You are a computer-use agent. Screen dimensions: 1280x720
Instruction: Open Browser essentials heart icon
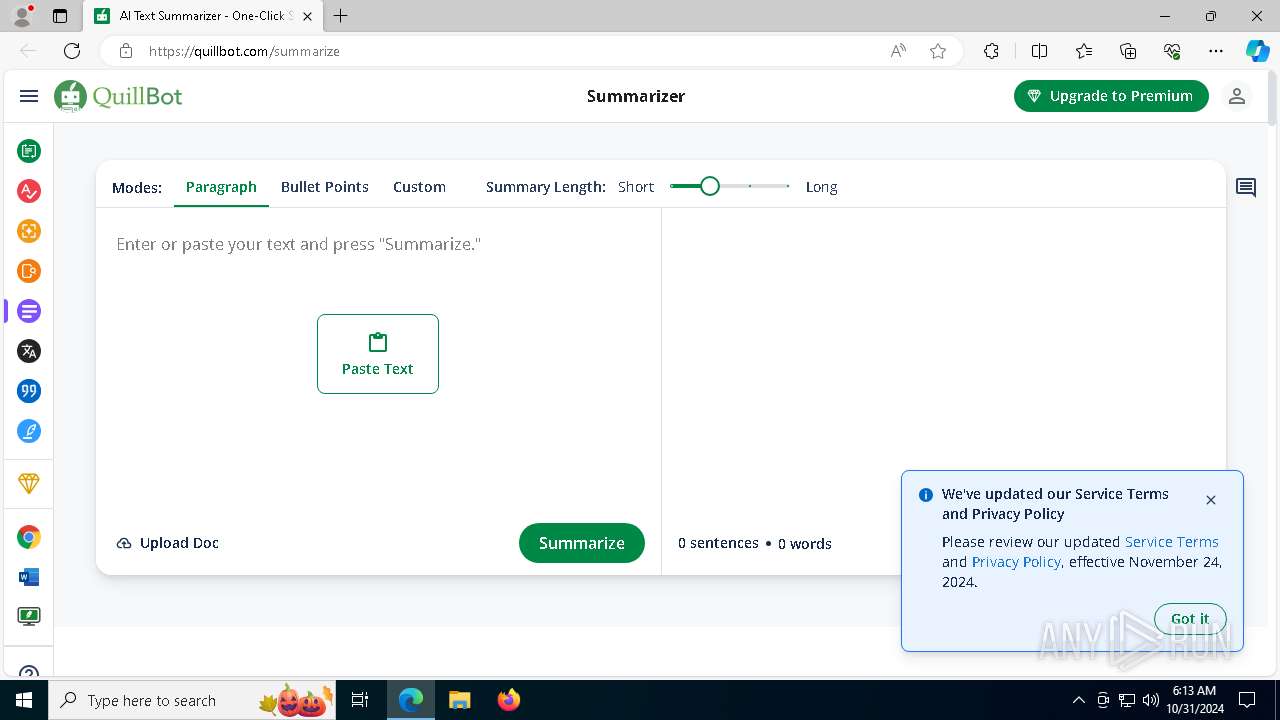pyautogui.click(x=1172, y=51)
